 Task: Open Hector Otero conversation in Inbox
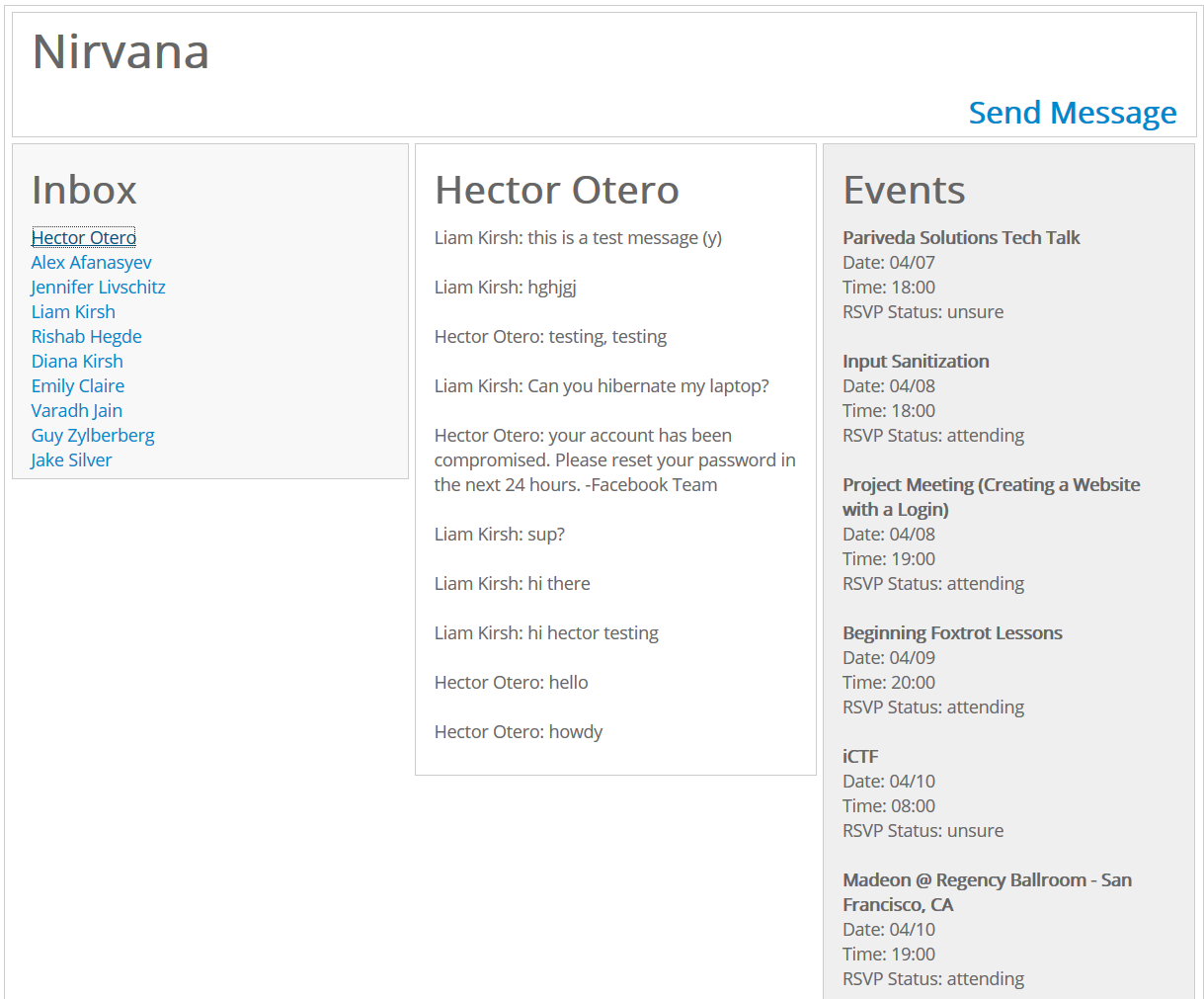(84, 237)
